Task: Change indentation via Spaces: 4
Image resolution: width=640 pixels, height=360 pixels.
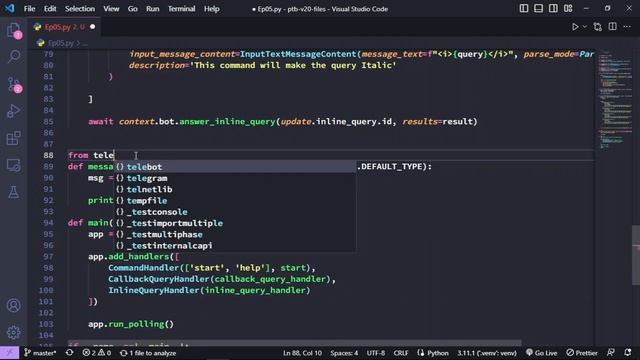Action: click(x=344, y=353)
